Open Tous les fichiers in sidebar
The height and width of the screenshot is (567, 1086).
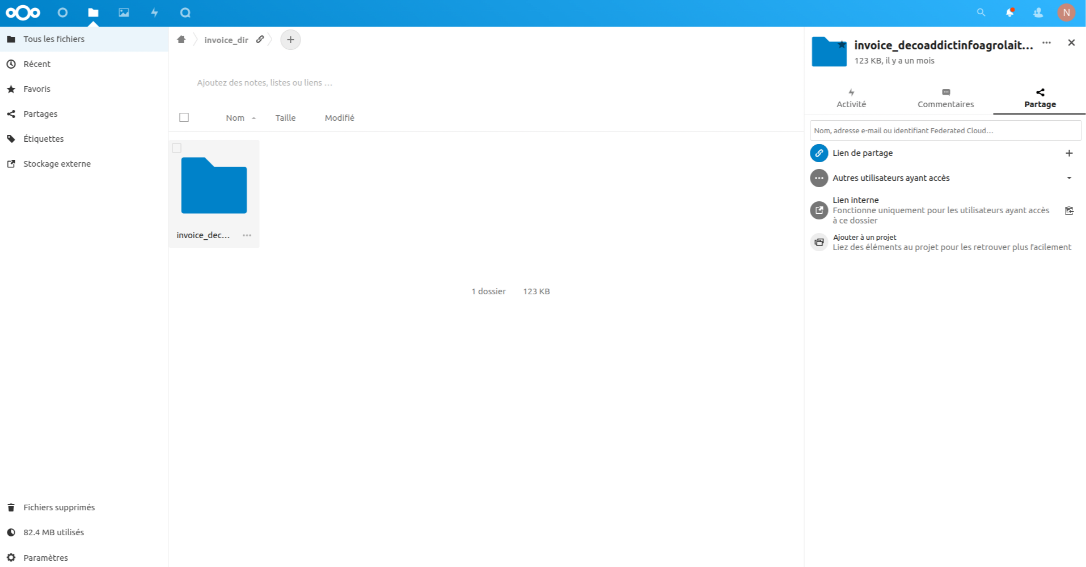tap(84, 39)
